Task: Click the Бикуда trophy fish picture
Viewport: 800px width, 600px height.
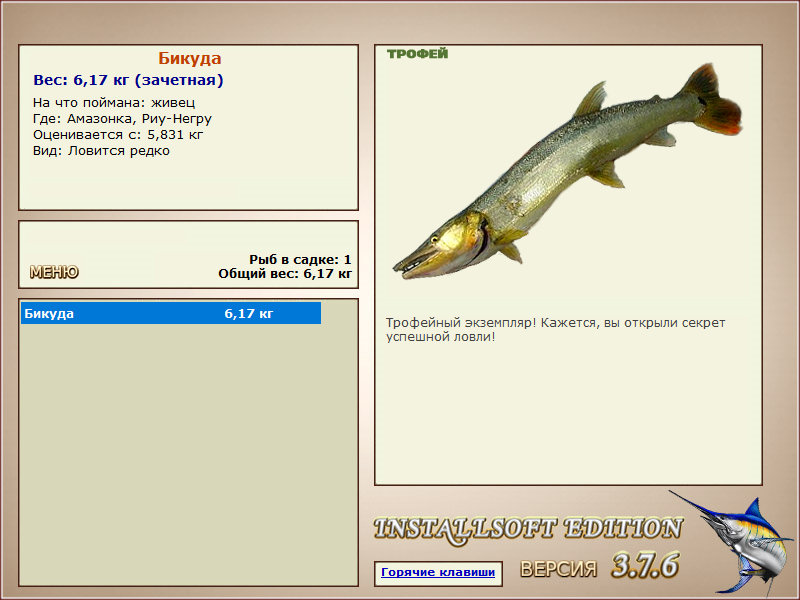Action: click(x=567, y=171)
